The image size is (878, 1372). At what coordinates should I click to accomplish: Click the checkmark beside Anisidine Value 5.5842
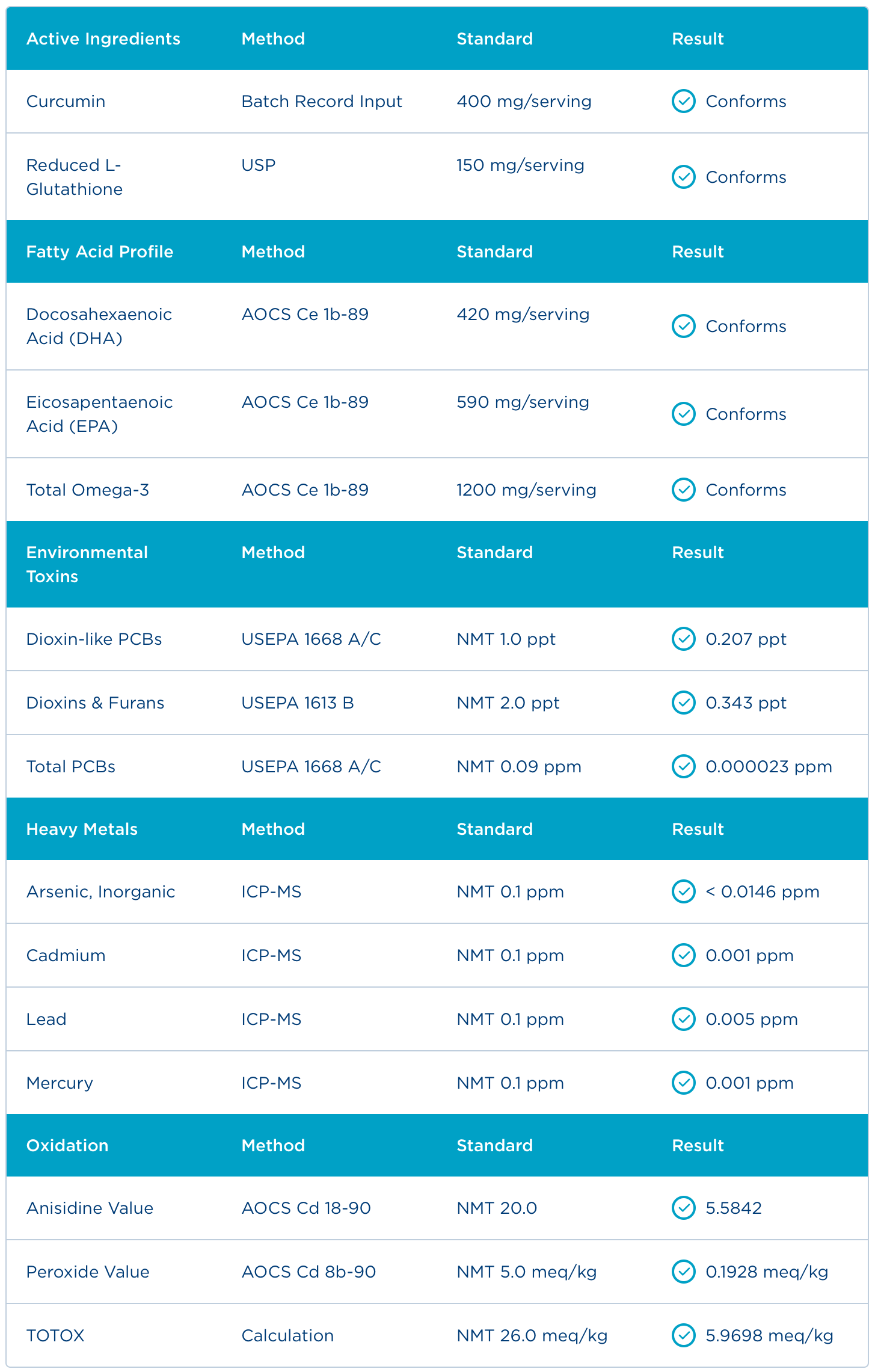[x=683, y=1208]
